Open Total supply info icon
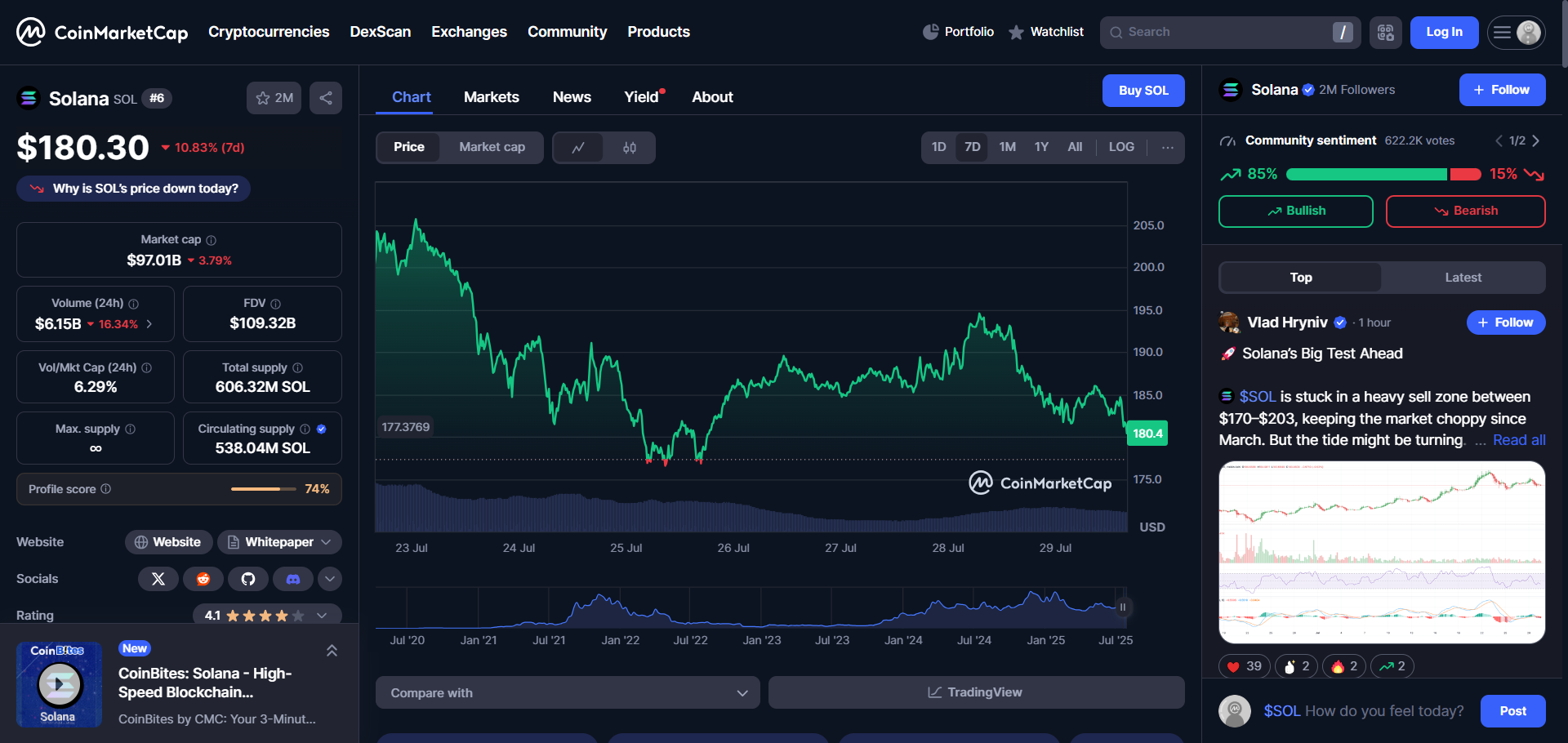This screenshot has height=743, width=1568. pos(298,368)
